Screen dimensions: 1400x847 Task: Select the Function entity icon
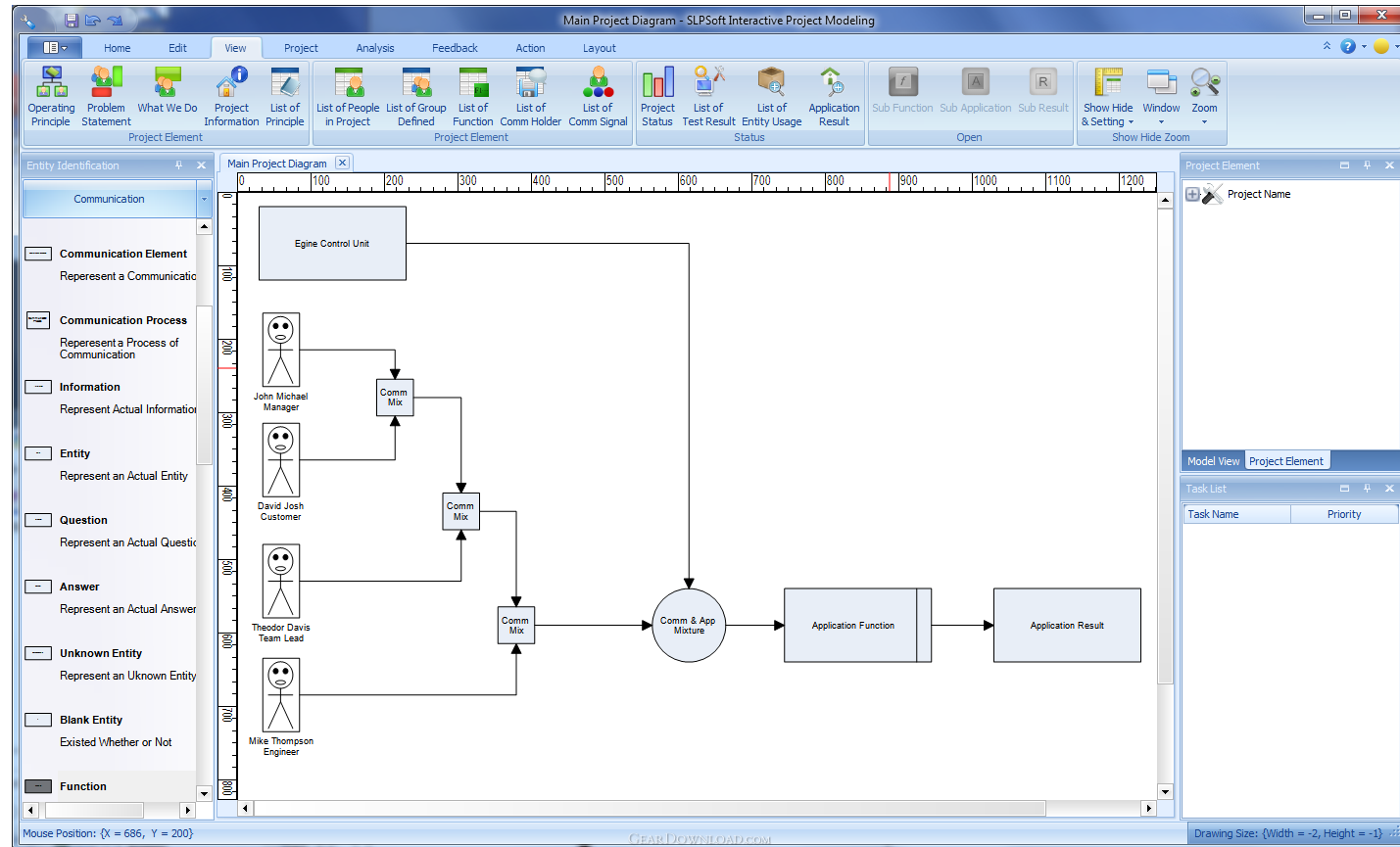[x=38, y=786]
